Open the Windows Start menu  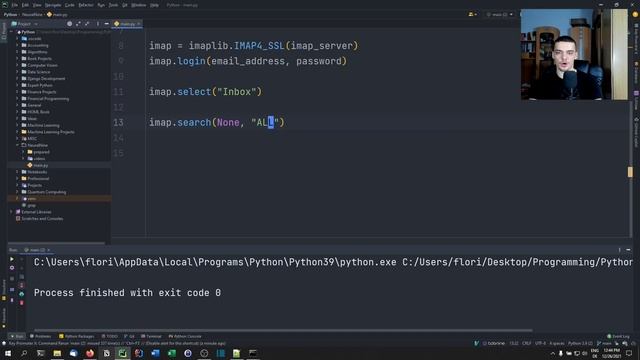8,353
